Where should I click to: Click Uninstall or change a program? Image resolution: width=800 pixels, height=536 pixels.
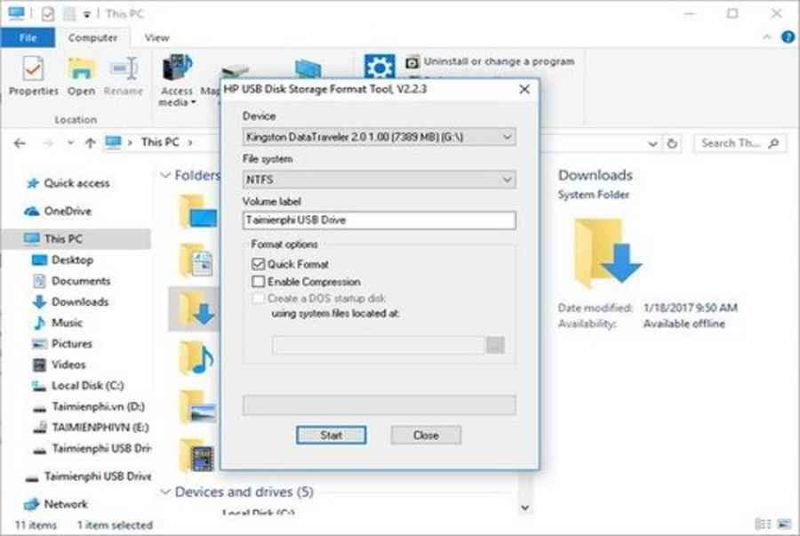pyautogui.click(x=490, y=62)
